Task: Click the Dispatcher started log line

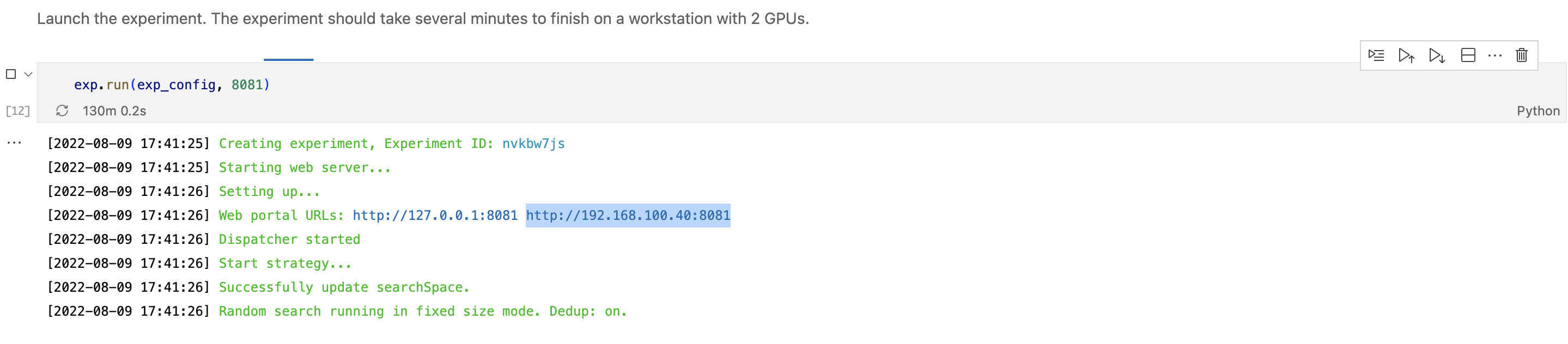Action: click(289, 239)
